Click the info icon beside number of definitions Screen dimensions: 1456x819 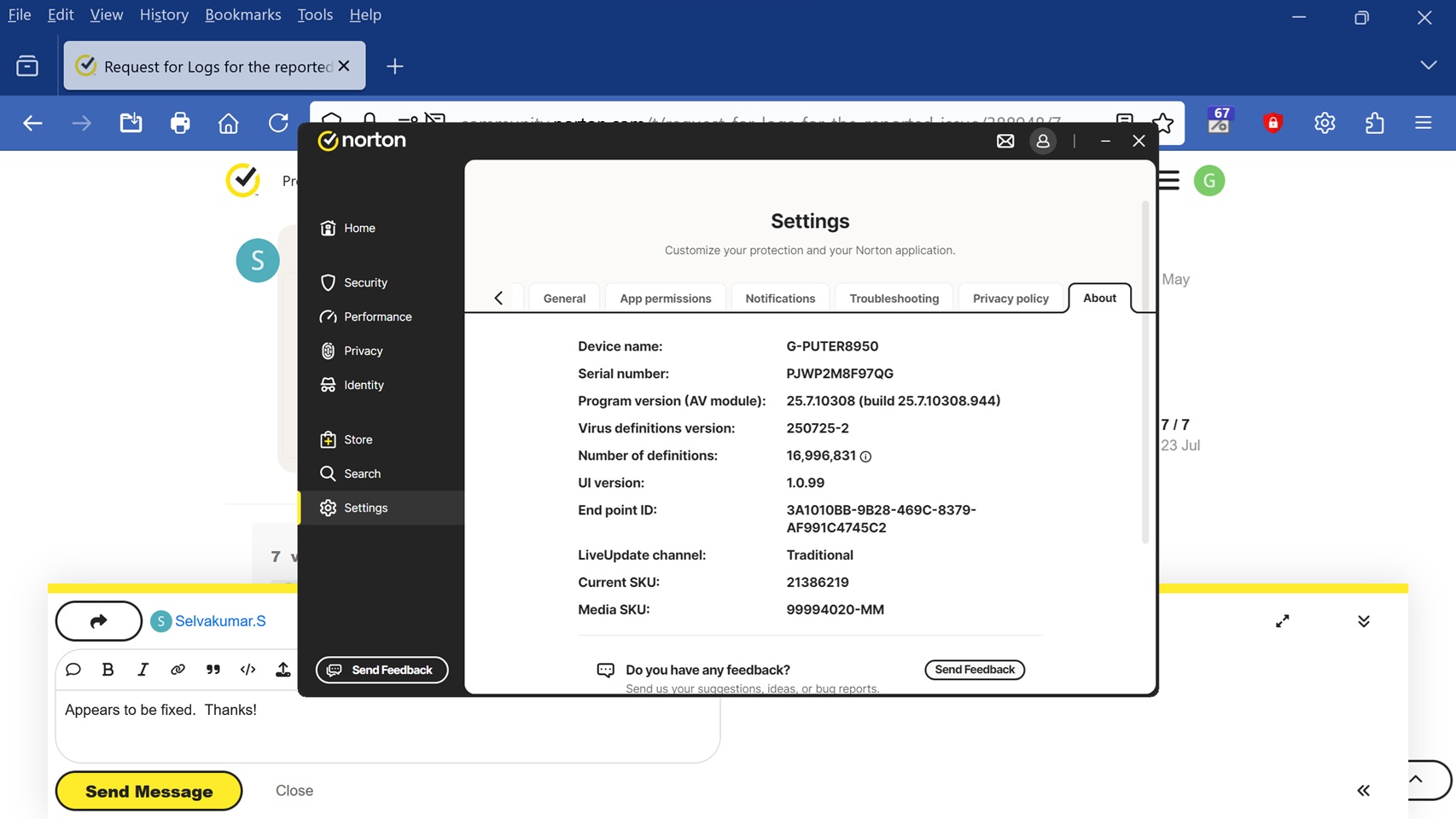(x=865, y=456)
